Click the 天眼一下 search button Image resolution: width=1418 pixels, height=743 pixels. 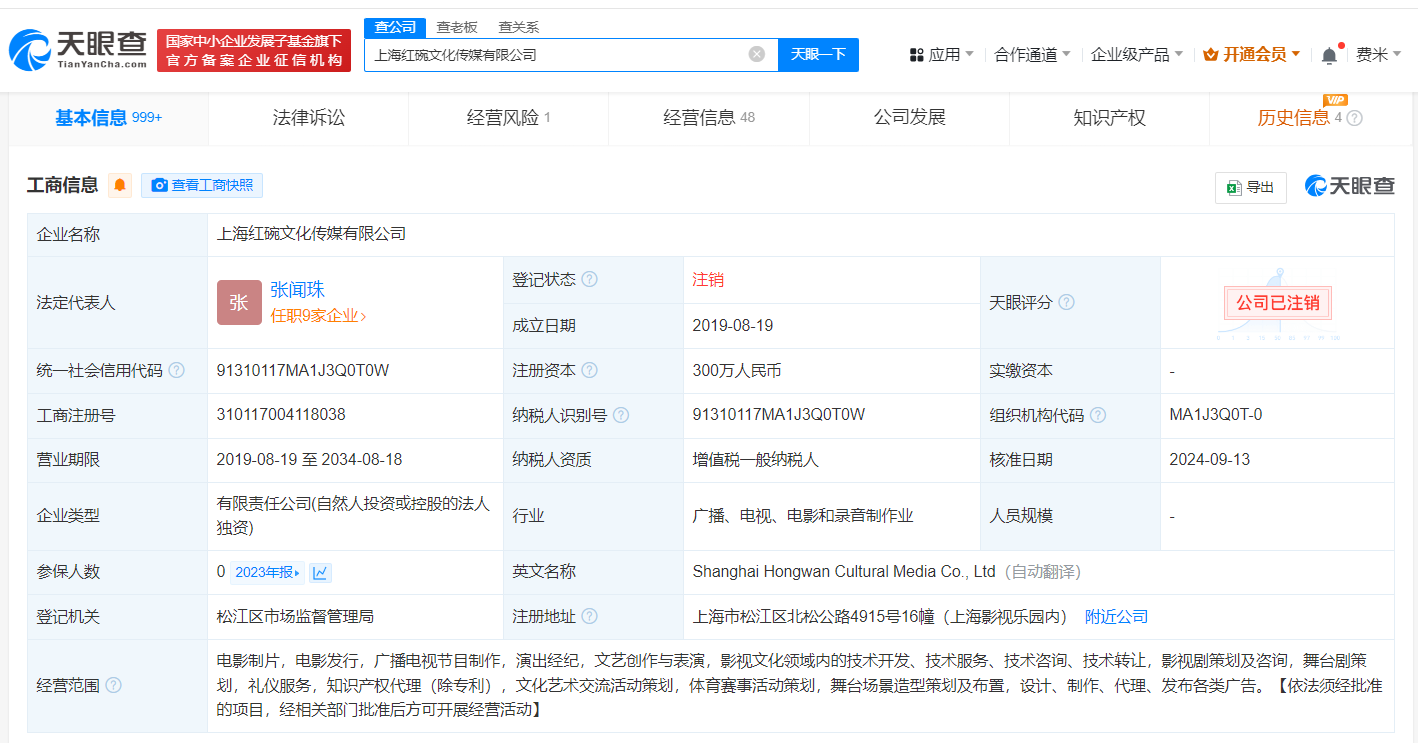coord(819,54)
